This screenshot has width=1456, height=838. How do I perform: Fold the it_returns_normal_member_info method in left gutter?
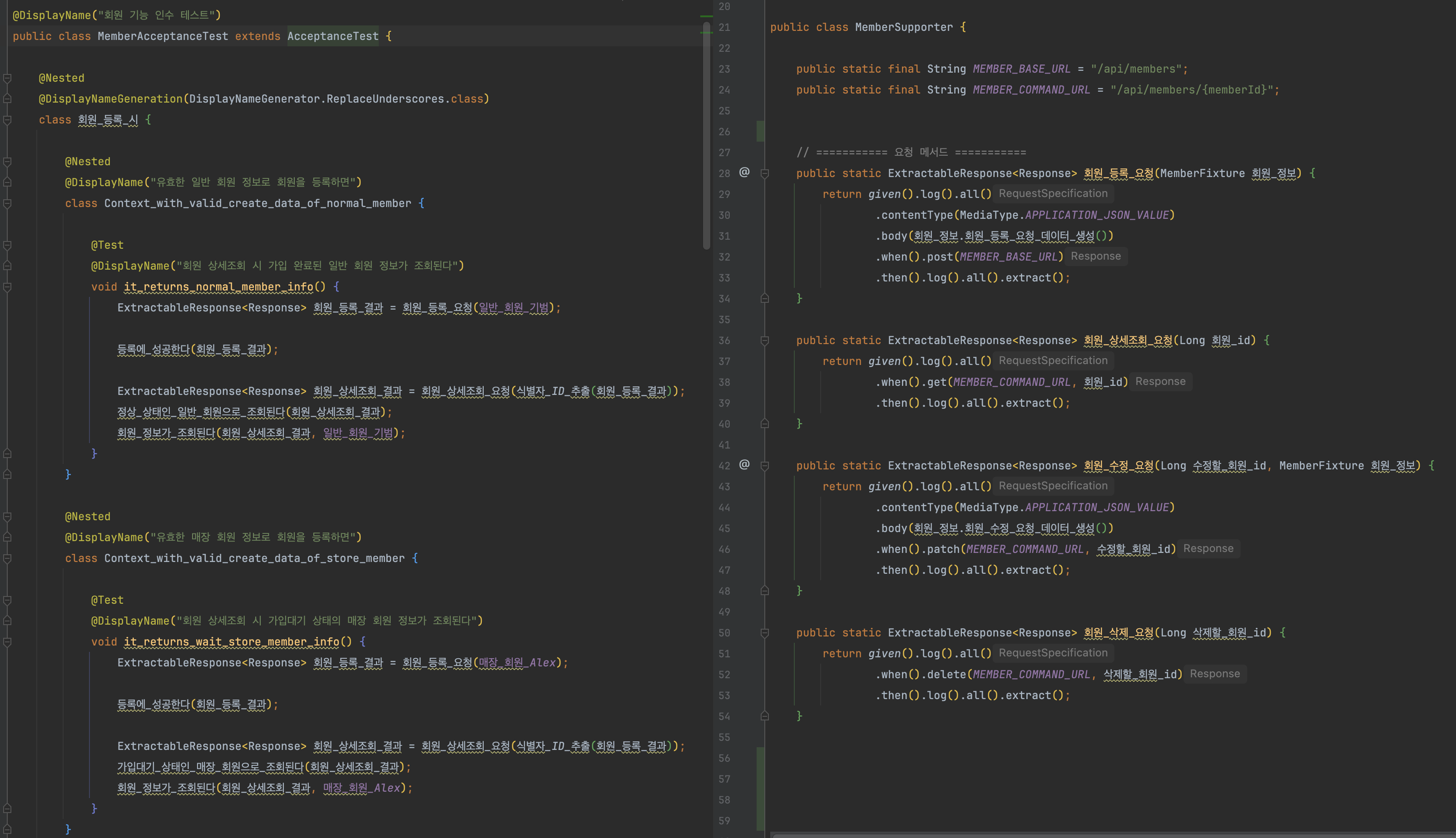tap(7, 286)
